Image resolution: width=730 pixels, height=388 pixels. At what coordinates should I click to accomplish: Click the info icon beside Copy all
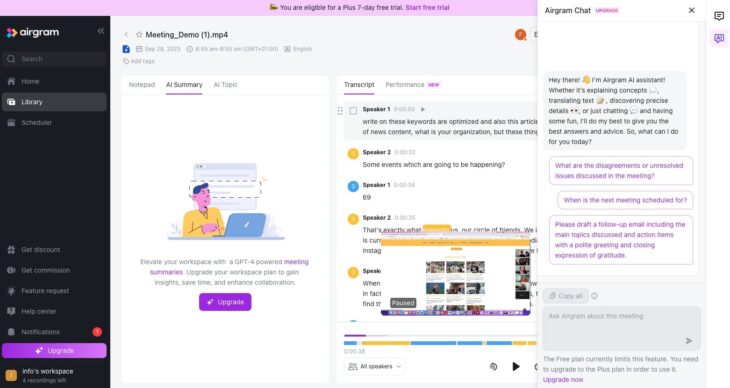[595, 296]
